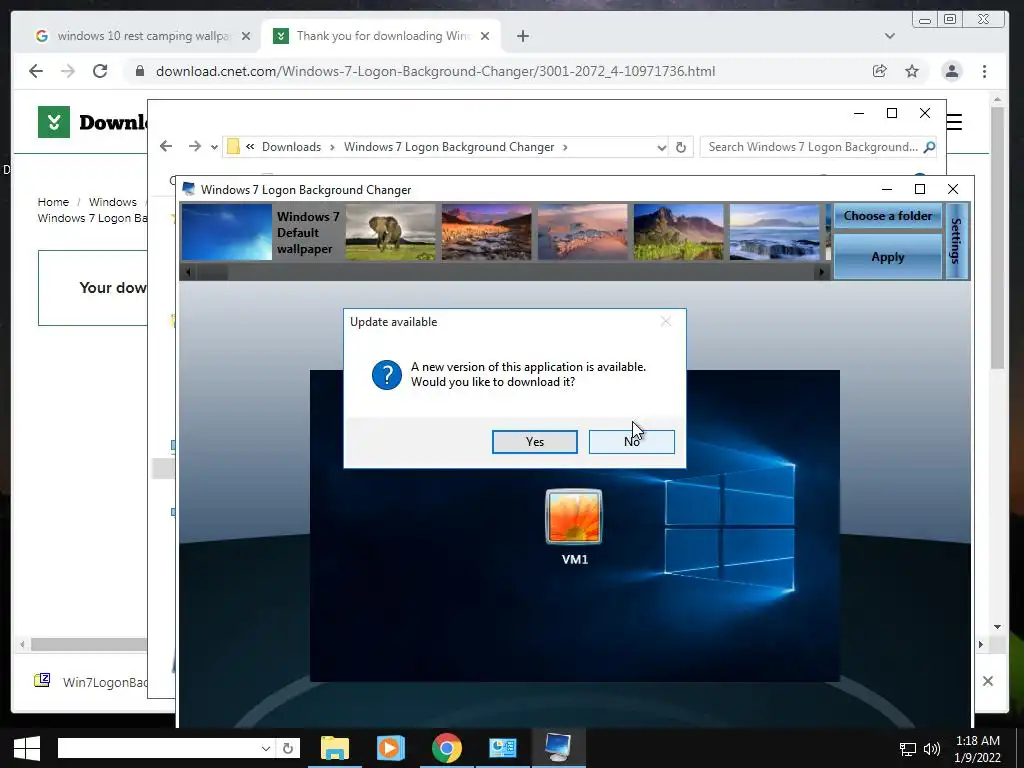Open Chrome three-dot menu
Image resolution: width=1024 pixels, height=768 pixels.
(x=984, y=71)
